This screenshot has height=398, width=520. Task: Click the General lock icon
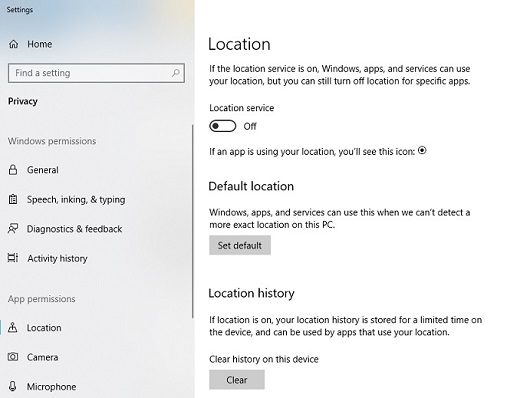(13, 170)
